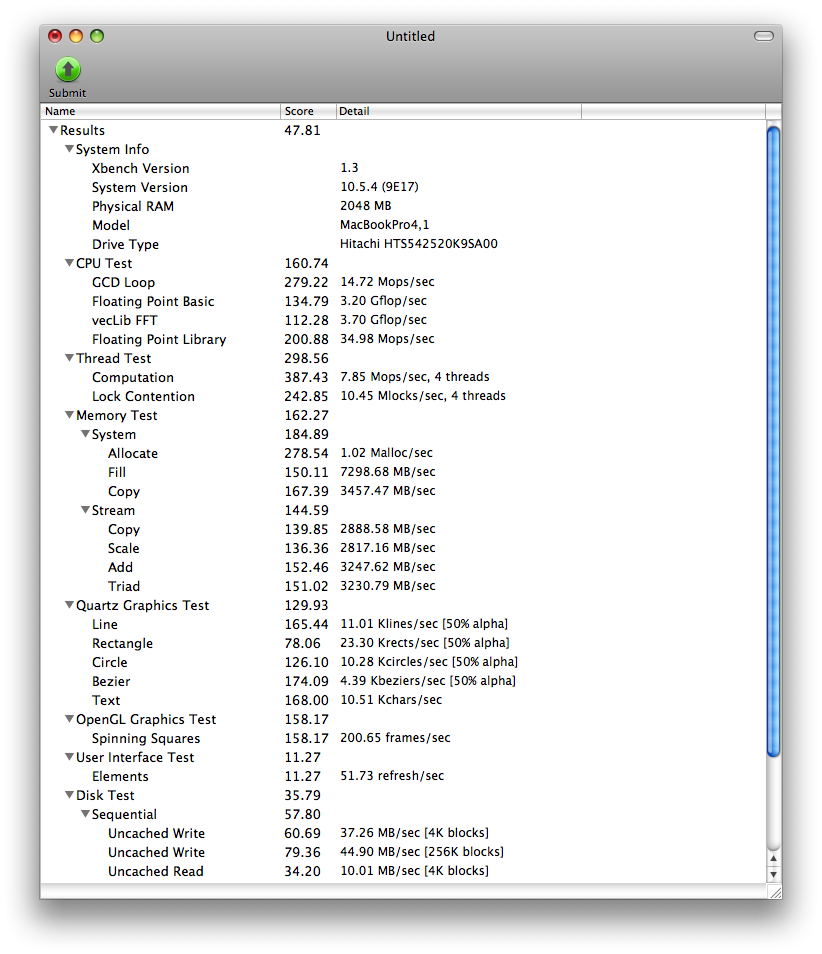Select the Fill row
Screen dimensions: 822x954
pos(403,472)
